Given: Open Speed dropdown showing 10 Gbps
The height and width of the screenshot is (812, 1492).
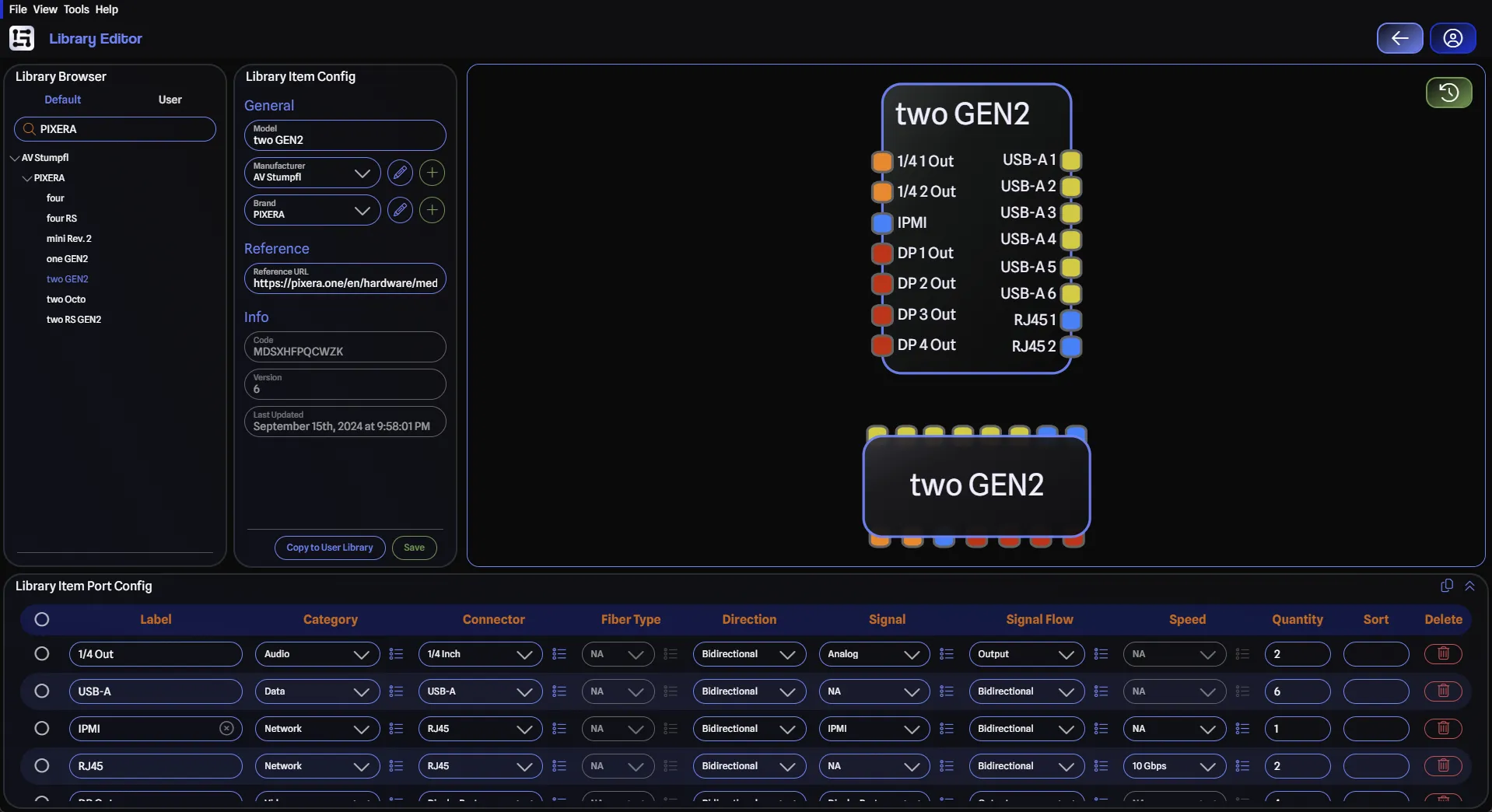Looking at the screenshot, I should click(x=1174, y=766).
